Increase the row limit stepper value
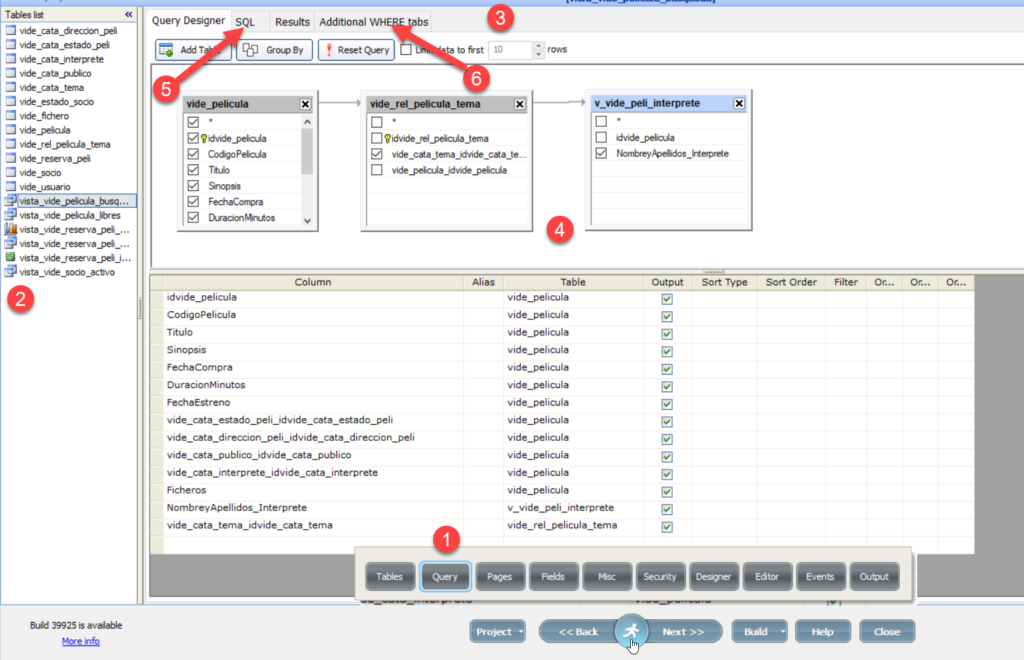Image resolution: width=1024 pixels, height=660 pixels. click(539, 45)
